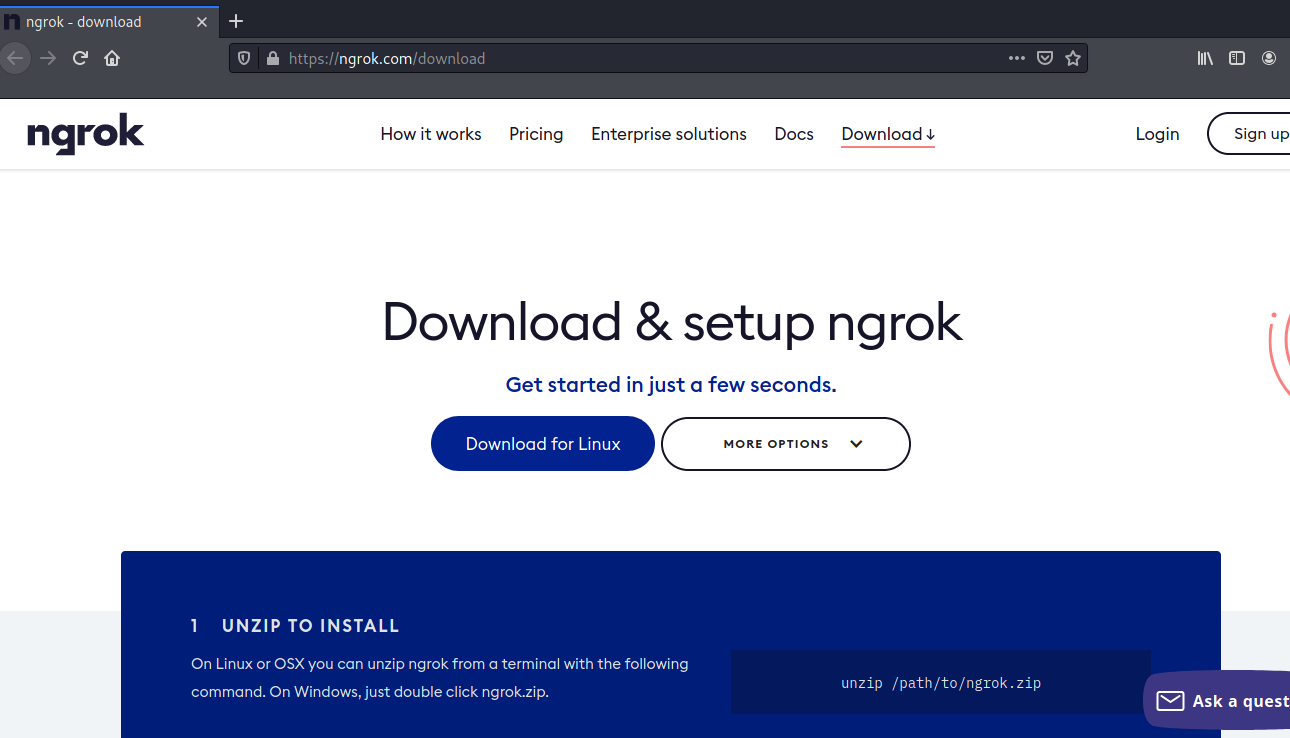Click the Login link
The image size is (1290, 738).
coord(1157,133)
